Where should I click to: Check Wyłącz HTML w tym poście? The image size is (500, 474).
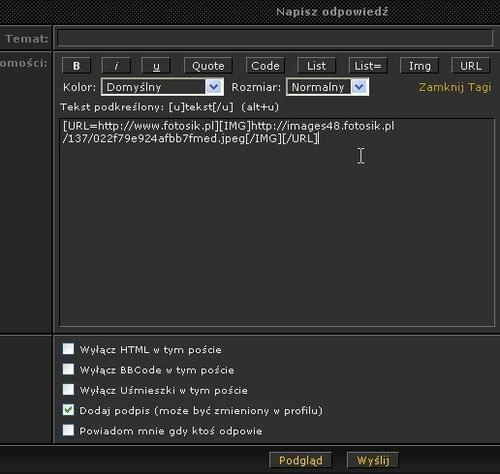tap(68, 349)
